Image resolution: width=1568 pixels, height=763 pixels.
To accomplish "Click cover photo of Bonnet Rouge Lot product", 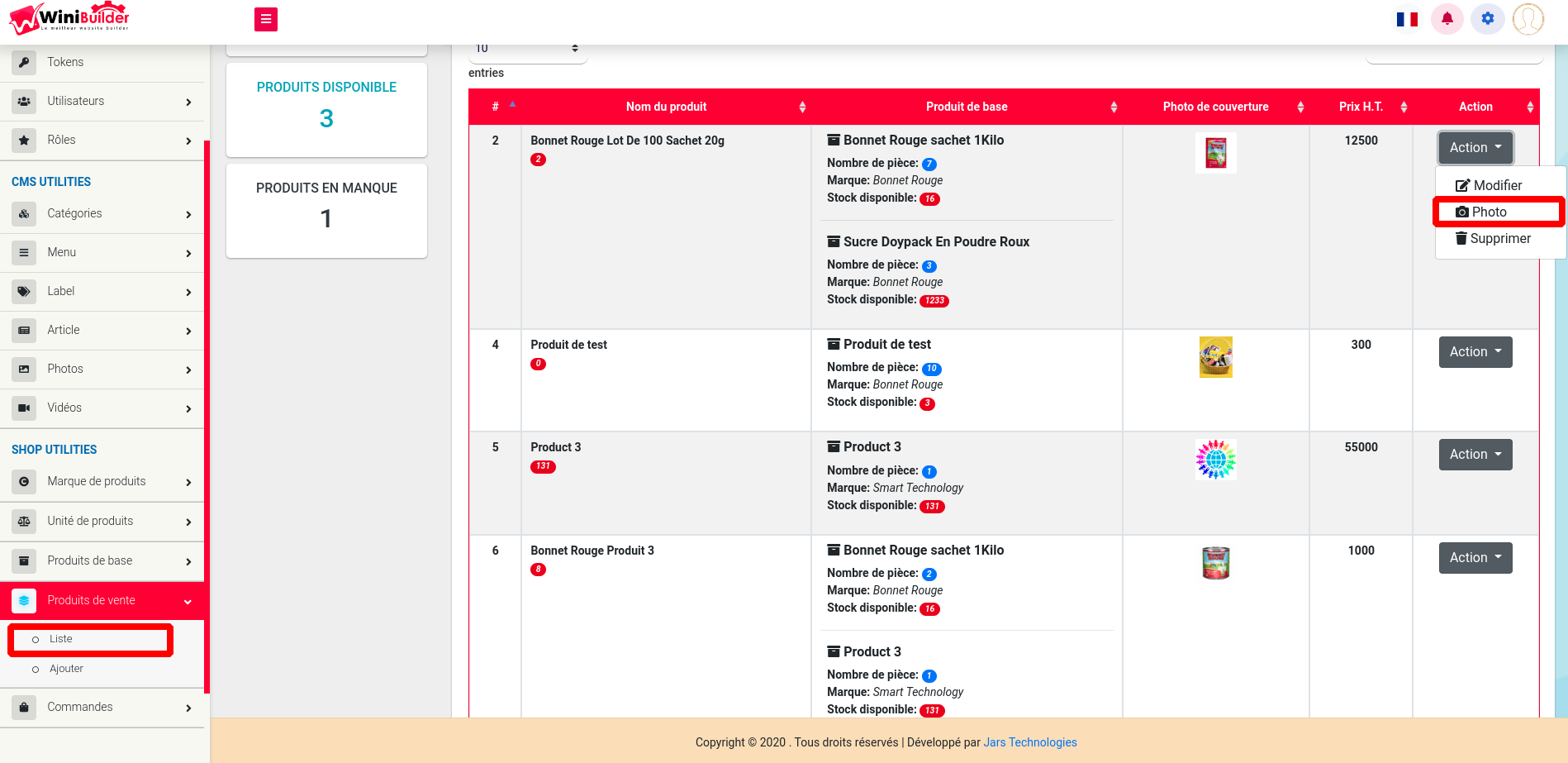I will point(1216,153).
